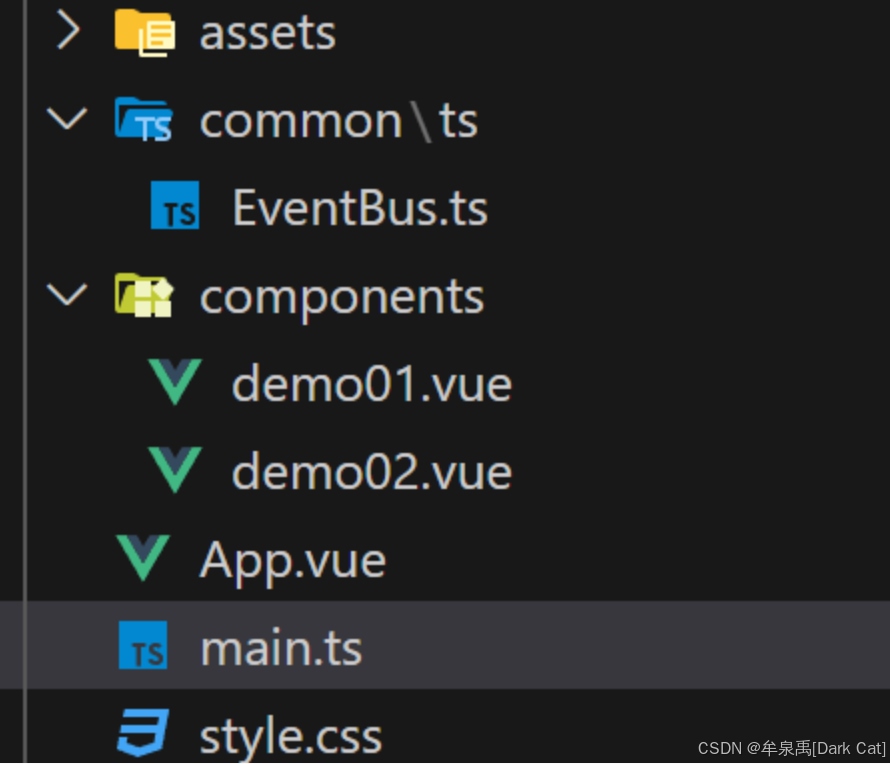This screenshot has width=890, height=764.
Task: Click the Vue icon beside demo01.vue
Action: pos(175,381)
